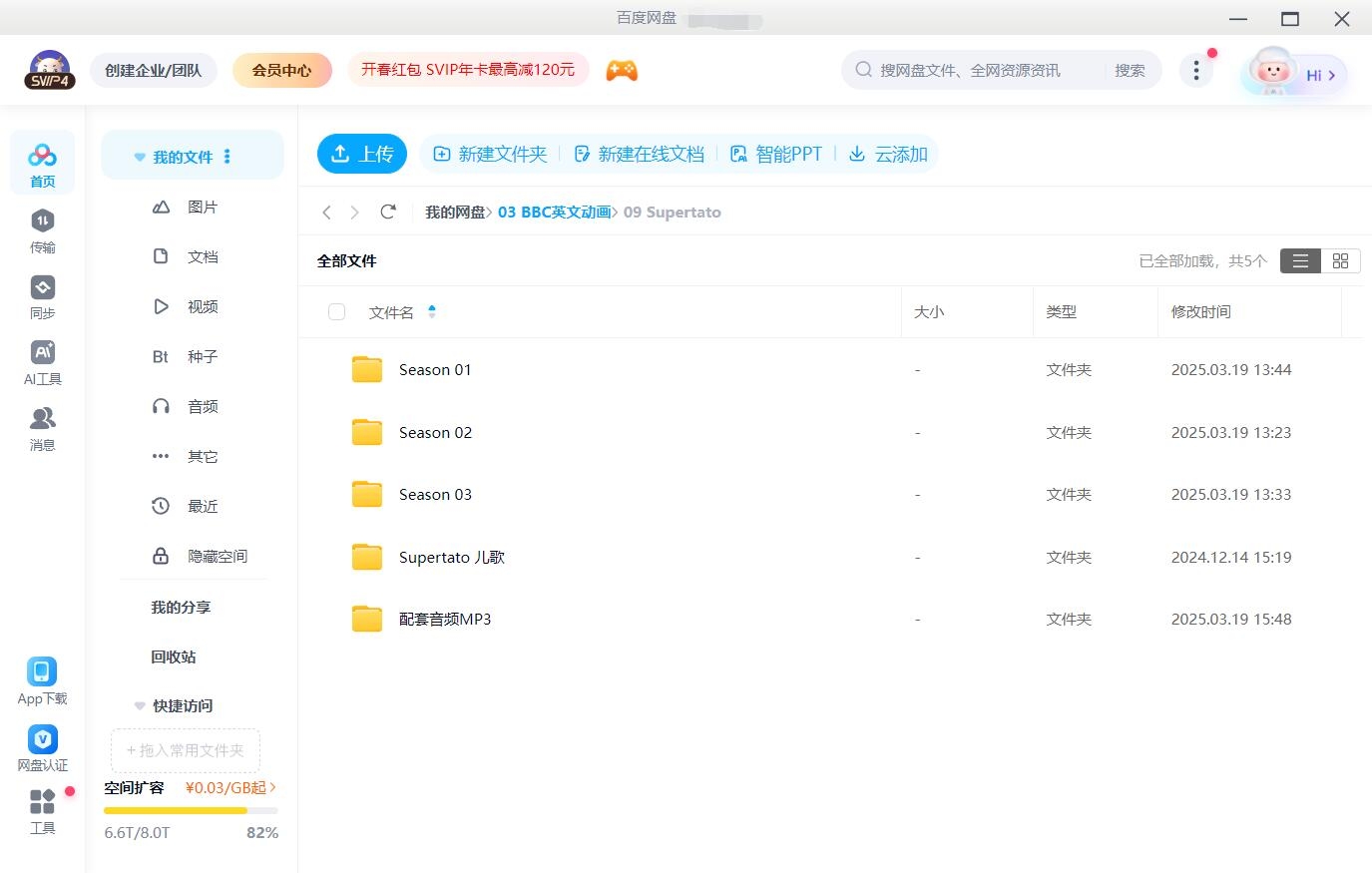The height and width of the screenshot is (873, 1372).
Task: Click the storage usage progress bar
Action: coord(191,810)
